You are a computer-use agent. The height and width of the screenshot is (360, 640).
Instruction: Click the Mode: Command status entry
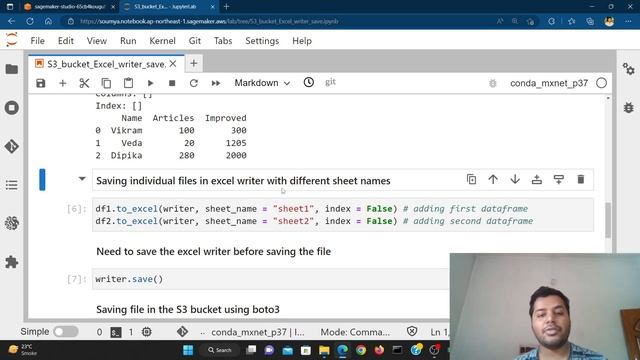355,332
